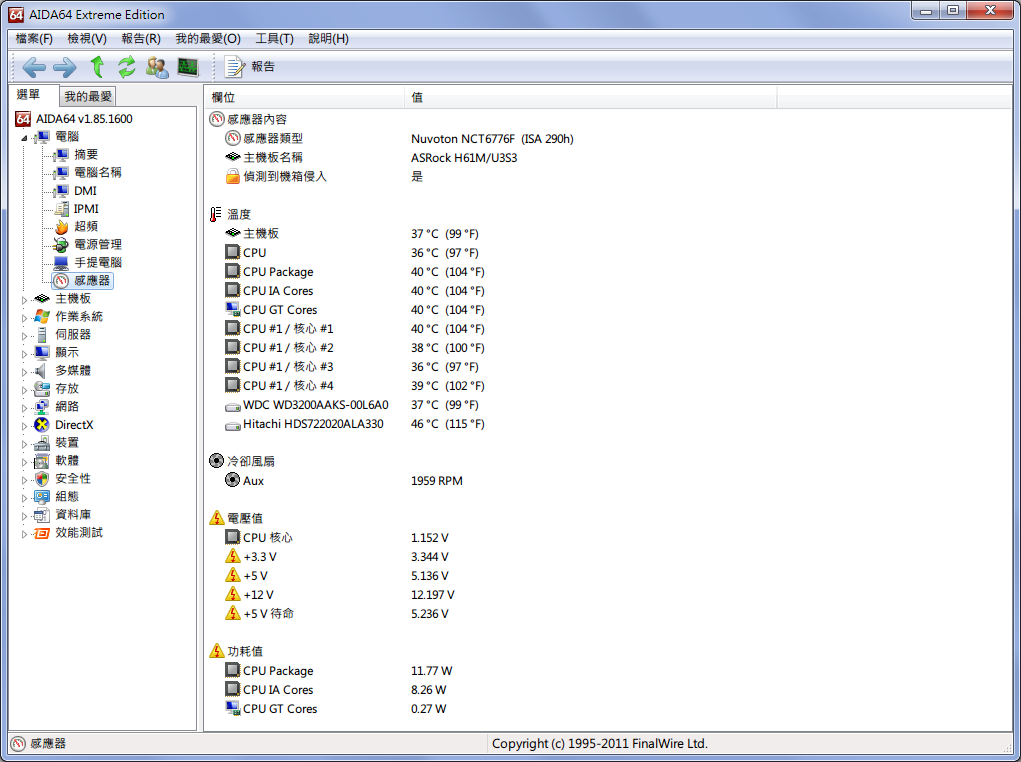Click the CPU GT Cores temperature icon
This screenshot has width=1021, height=762.
232,309
